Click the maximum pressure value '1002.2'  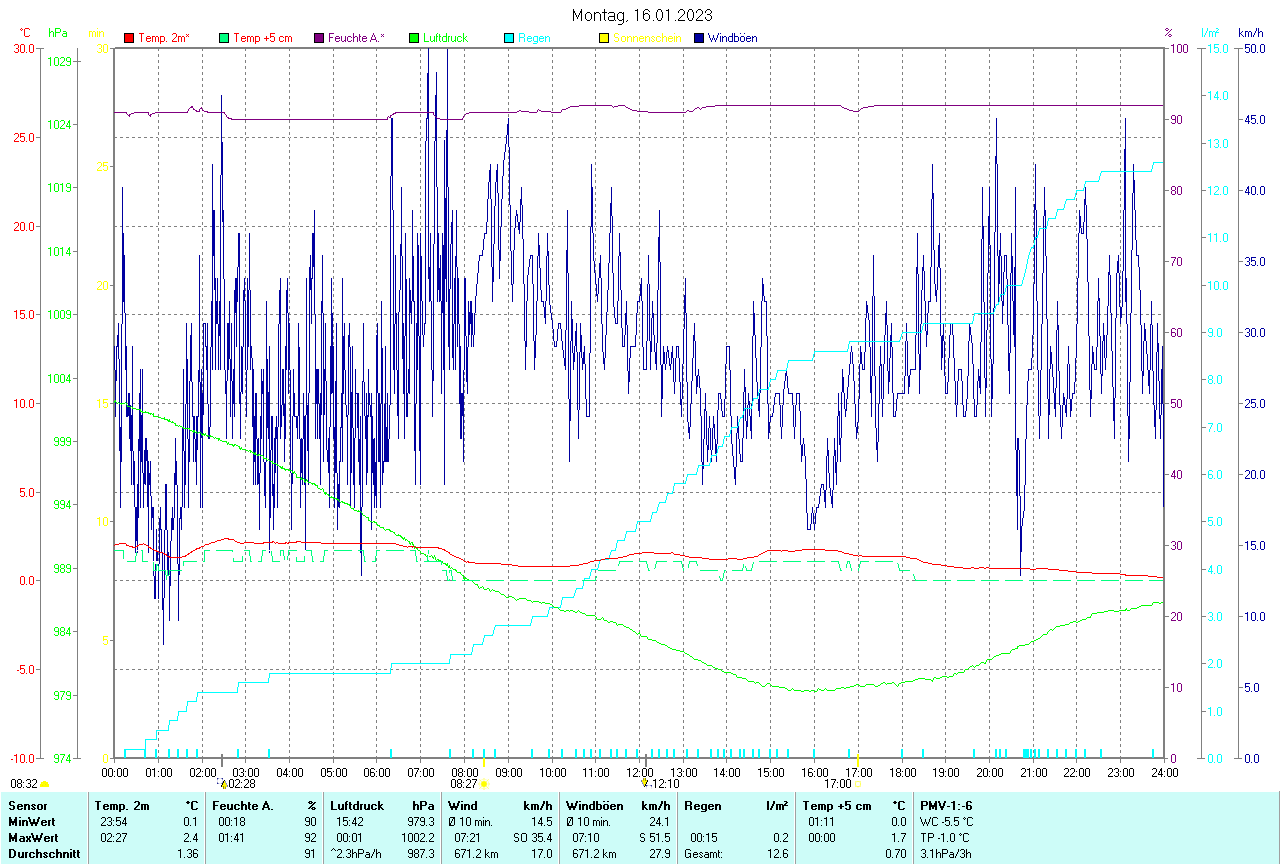(418, 837)
